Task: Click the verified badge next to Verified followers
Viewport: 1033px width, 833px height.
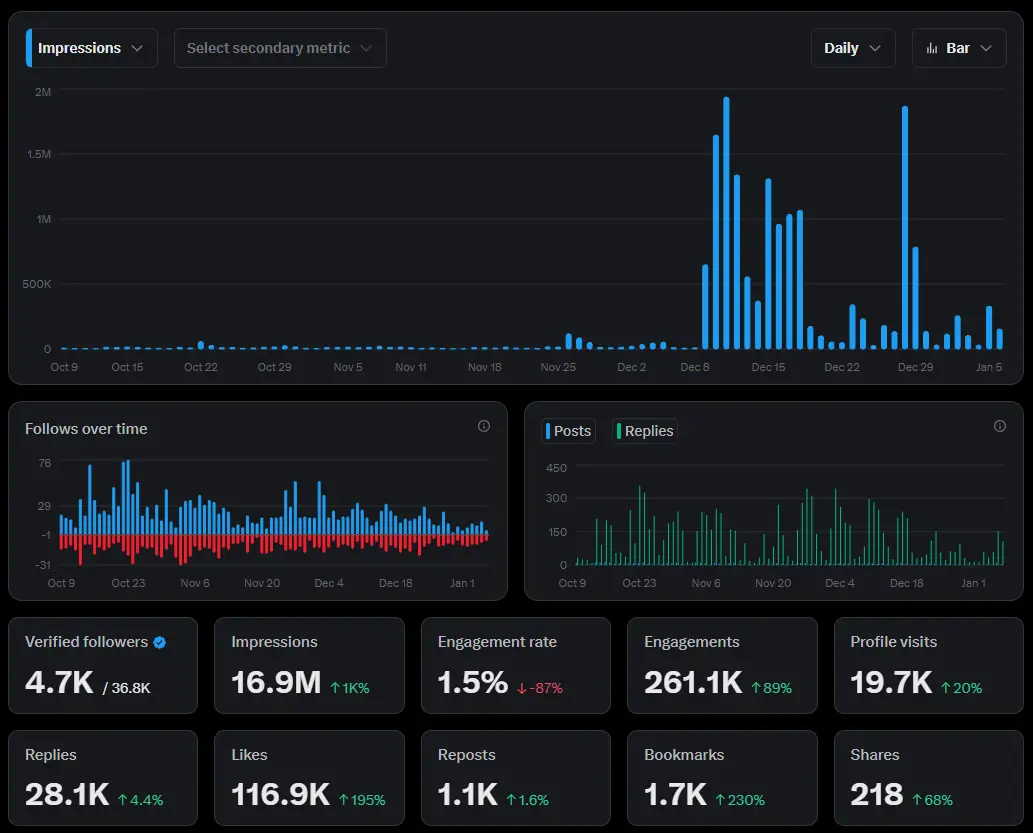Action: [x=160, y=643]
